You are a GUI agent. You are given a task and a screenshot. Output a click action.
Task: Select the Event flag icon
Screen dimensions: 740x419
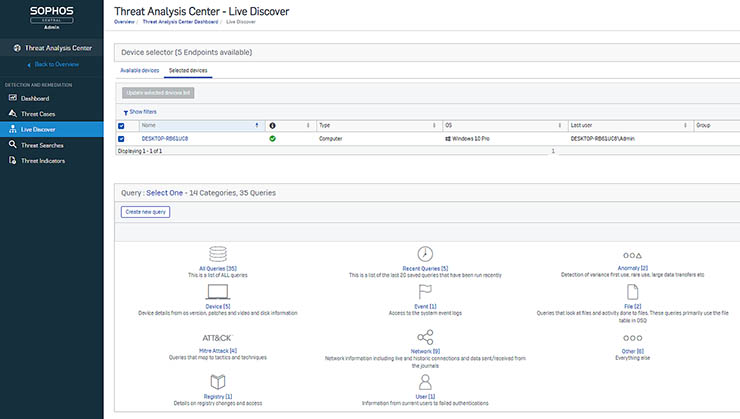[x=425, y=292]
